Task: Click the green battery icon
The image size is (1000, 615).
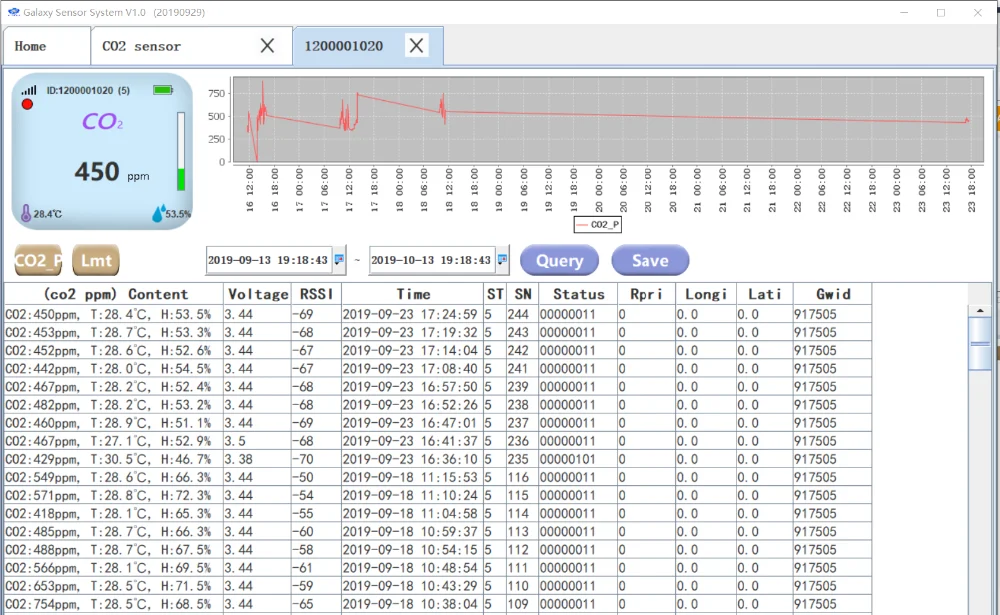Action: point(163,90)
